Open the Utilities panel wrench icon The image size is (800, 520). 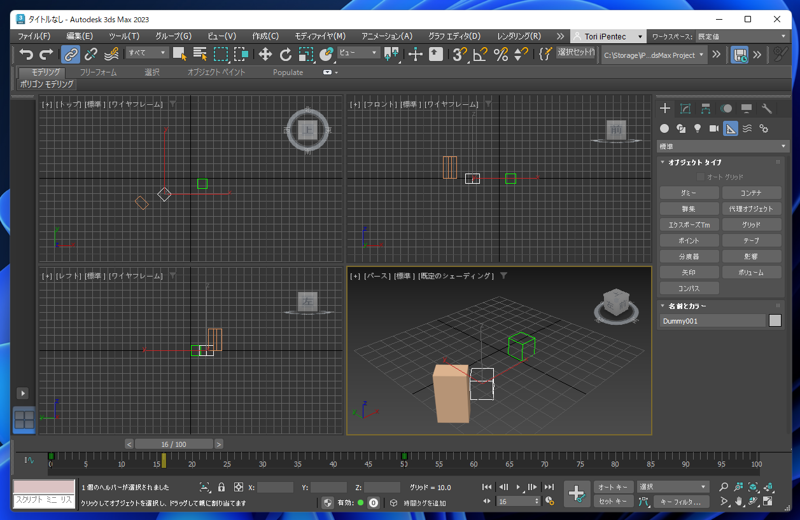767,108
